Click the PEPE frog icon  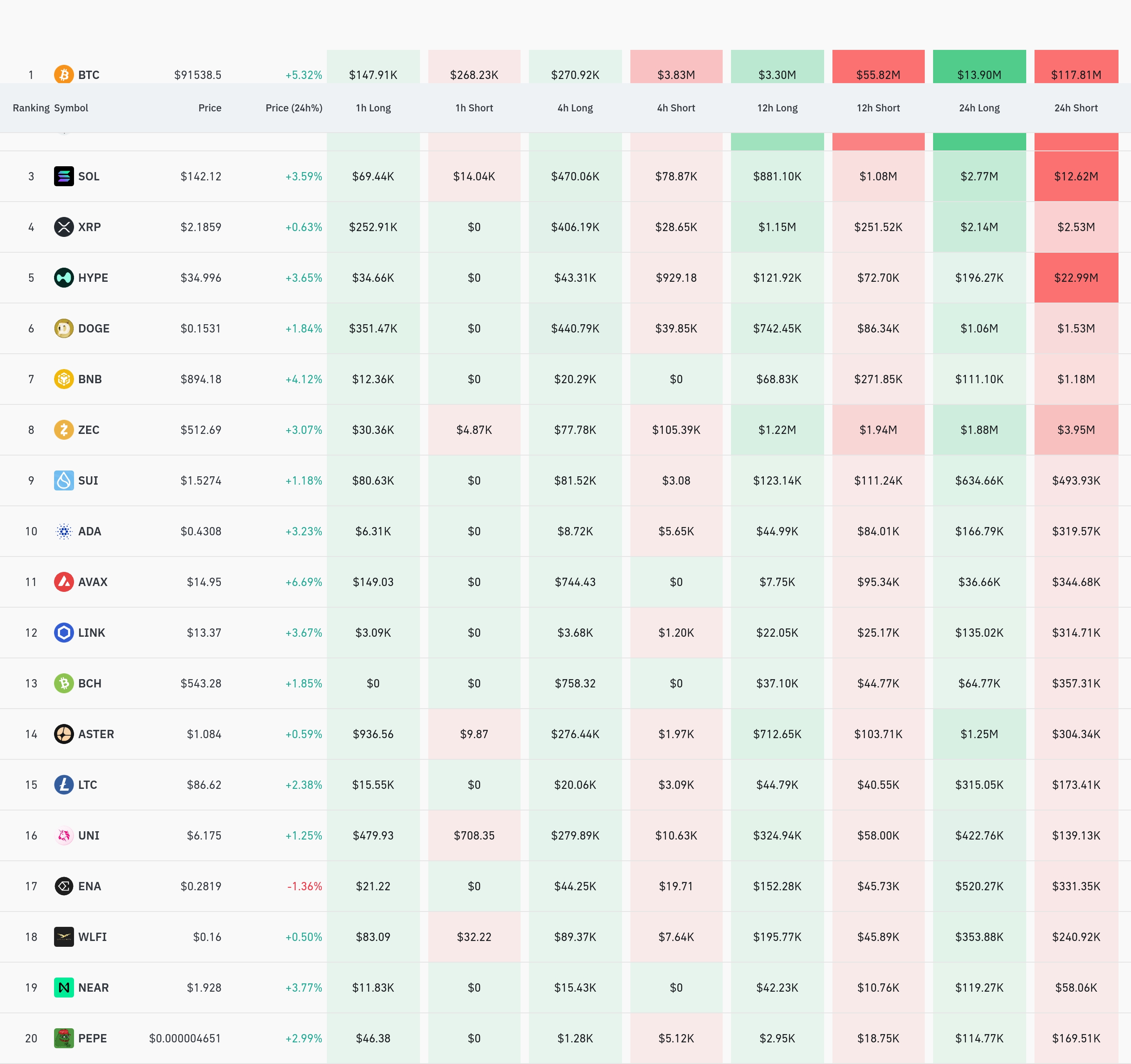coord(64,1038)
